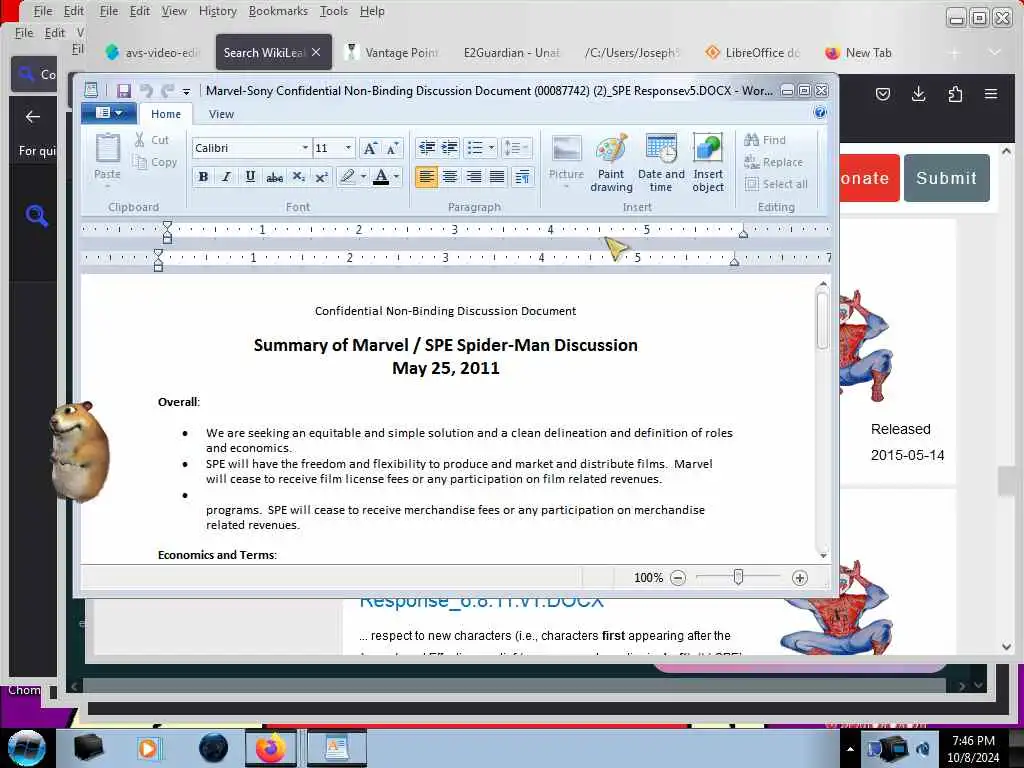The image size is (1024, 768).
Task: Click the Firefox back arrow
Action: coord(33,117)
